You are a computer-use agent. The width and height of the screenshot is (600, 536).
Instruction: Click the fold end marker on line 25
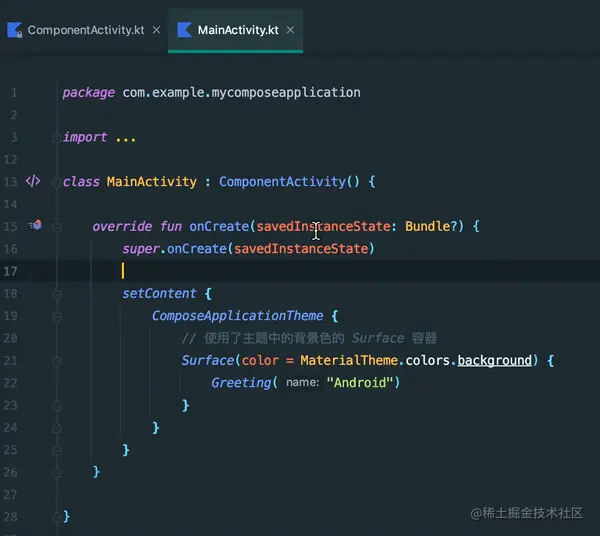(57, 450)
